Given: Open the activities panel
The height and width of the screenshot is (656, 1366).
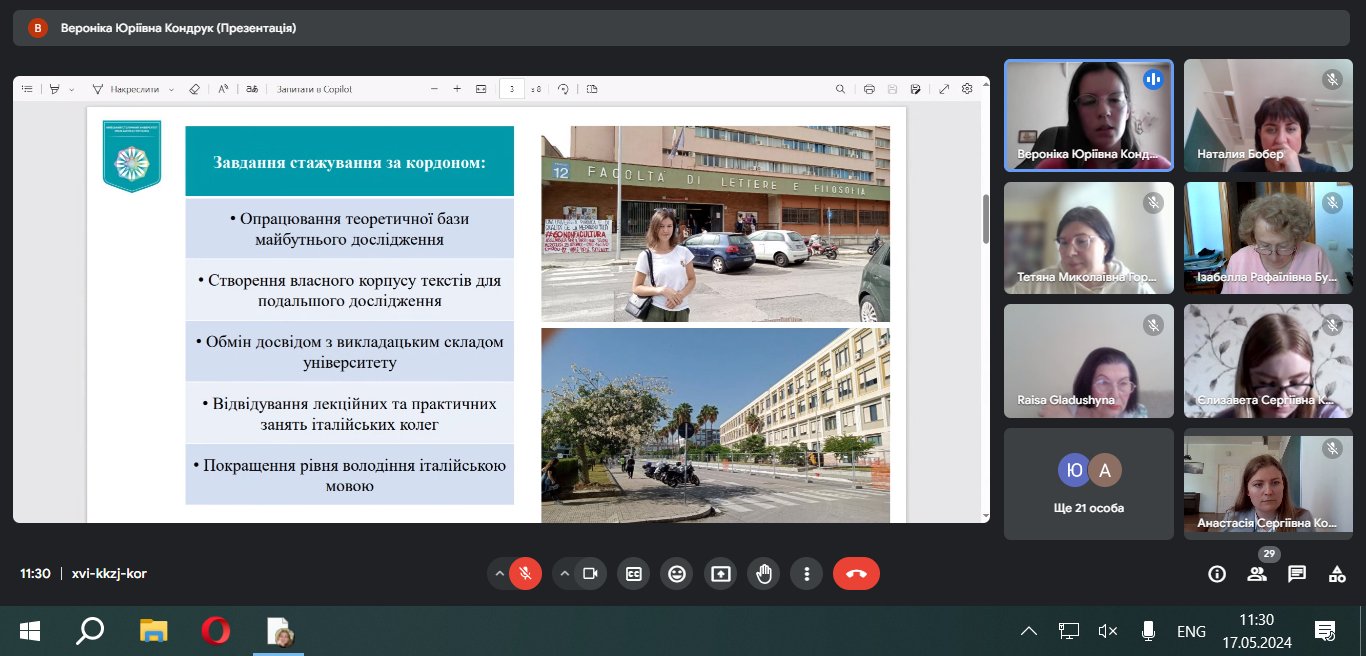Looking at the screenshot, I should [x=1337, y=574].
